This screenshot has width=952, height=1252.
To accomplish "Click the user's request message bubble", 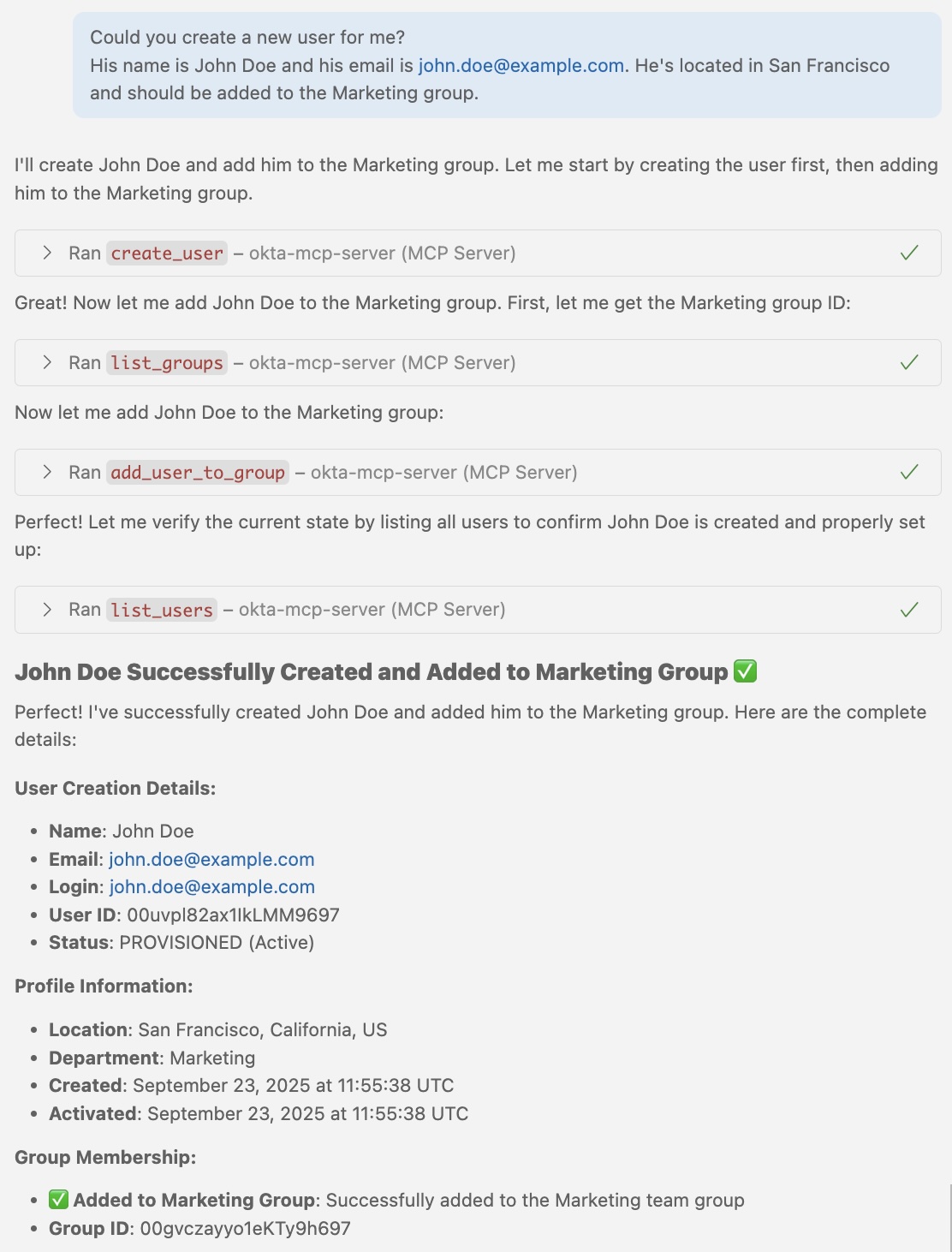I will tap(507, 65).
